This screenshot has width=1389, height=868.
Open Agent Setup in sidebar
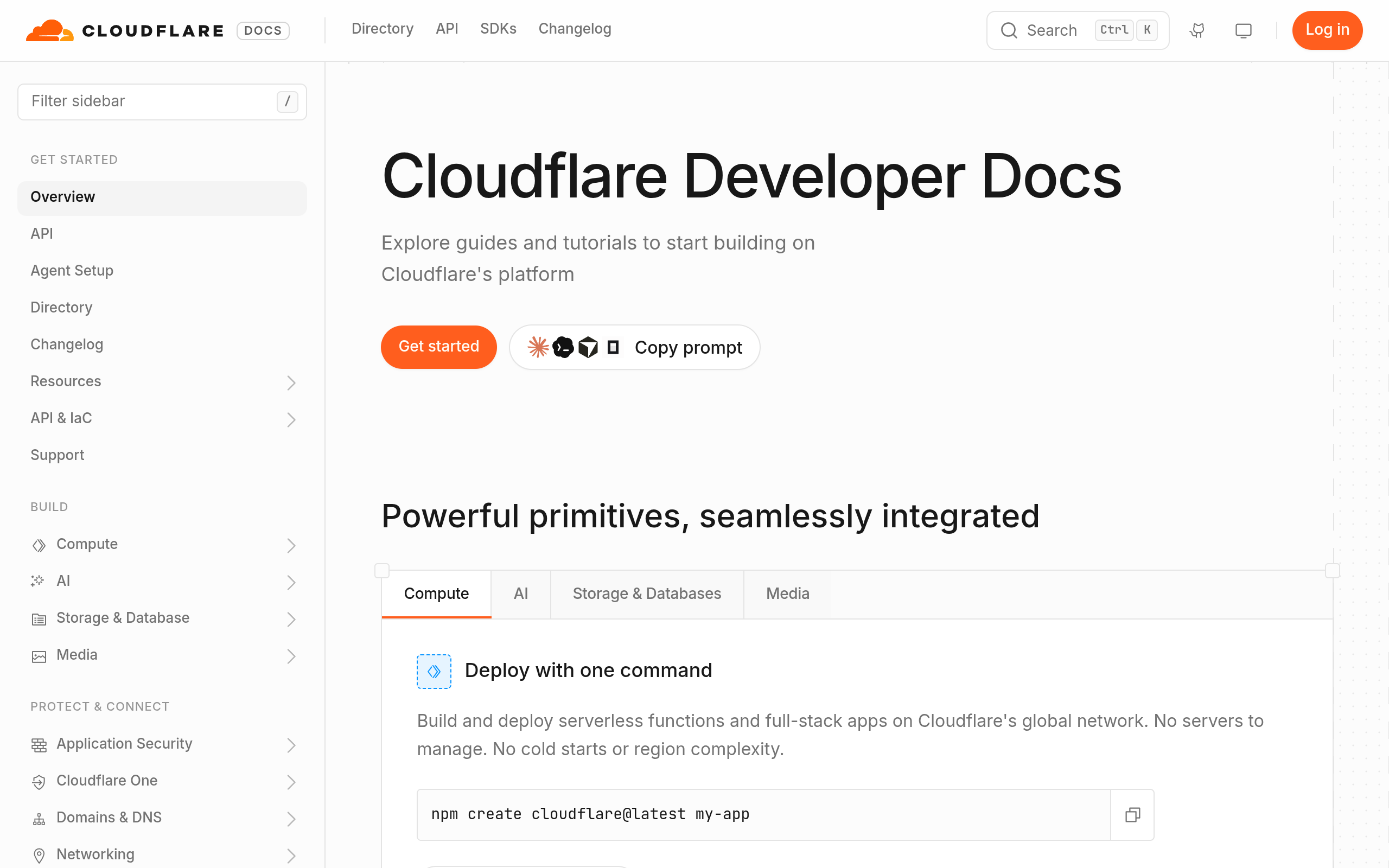click(x=72, y=270)
